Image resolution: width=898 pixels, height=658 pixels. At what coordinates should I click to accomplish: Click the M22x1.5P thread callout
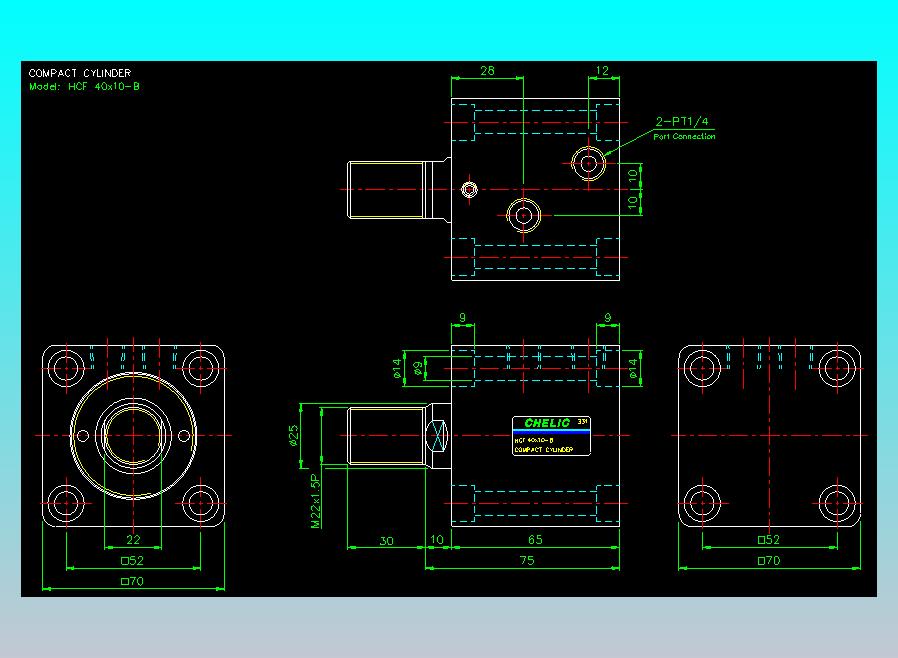pos(316,501)
